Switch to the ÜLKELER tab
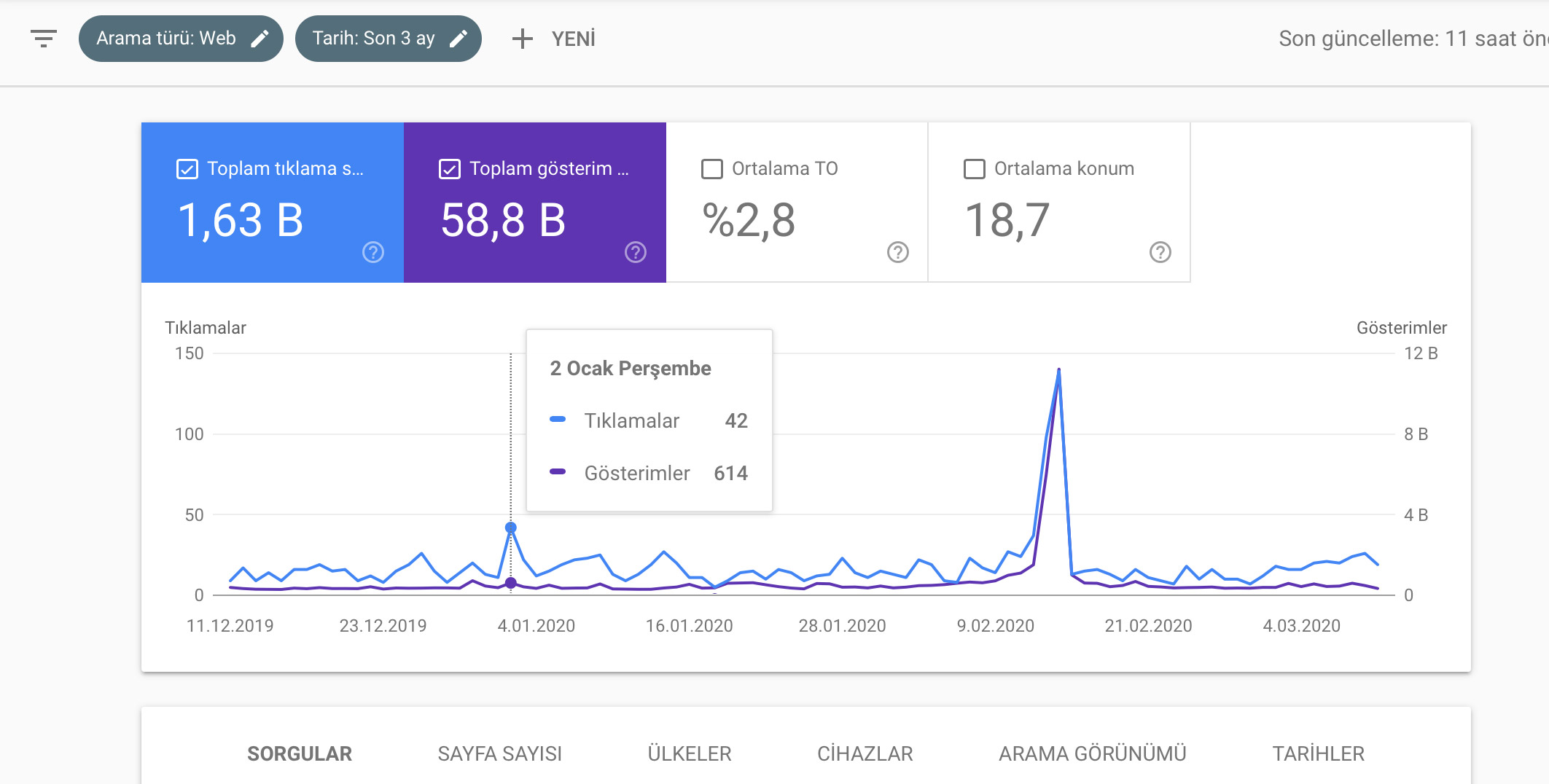Screen dimensions: 1549x784 (x=690, y=753)
